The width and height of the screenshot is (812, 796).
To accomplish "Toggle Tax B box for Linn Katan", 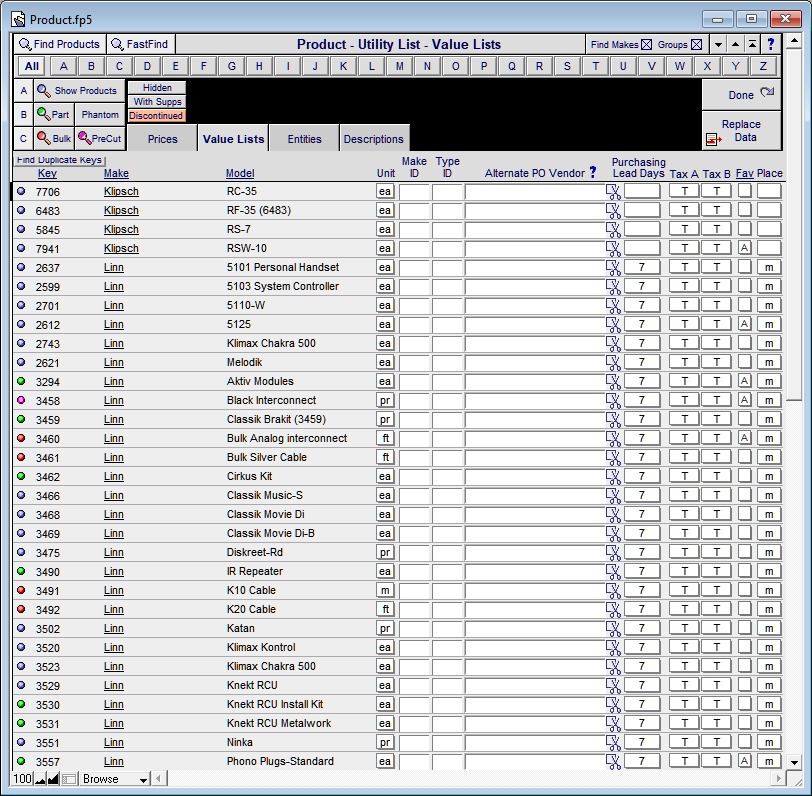I will [717, 628].
